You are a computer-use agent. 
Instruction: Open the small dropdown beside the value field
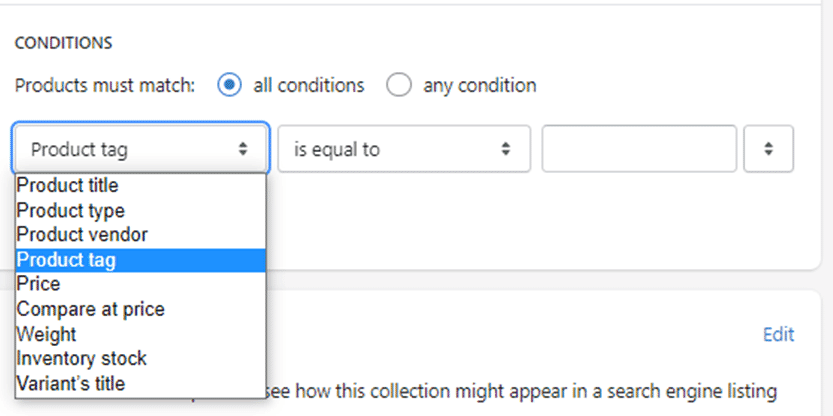pos(768,149)
